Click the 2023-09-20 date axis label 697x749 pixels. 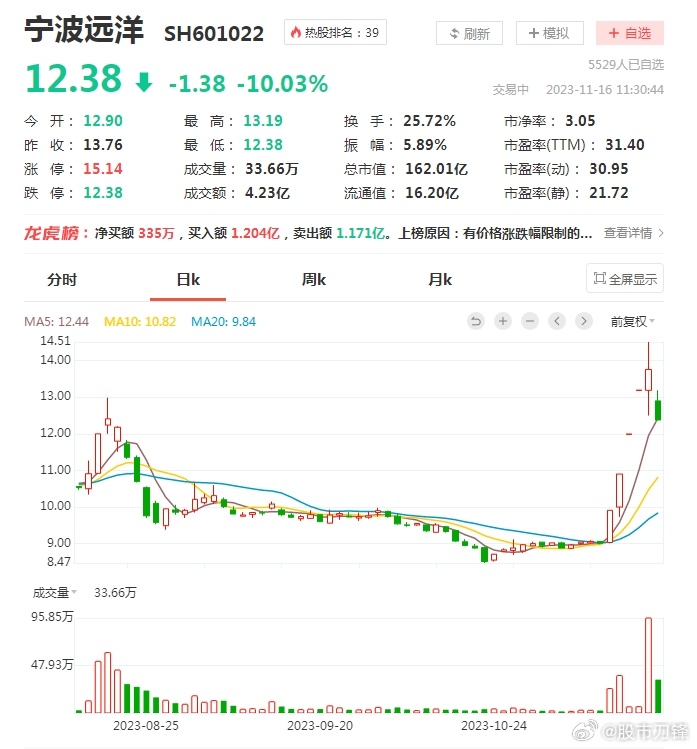tap(320, 726)
